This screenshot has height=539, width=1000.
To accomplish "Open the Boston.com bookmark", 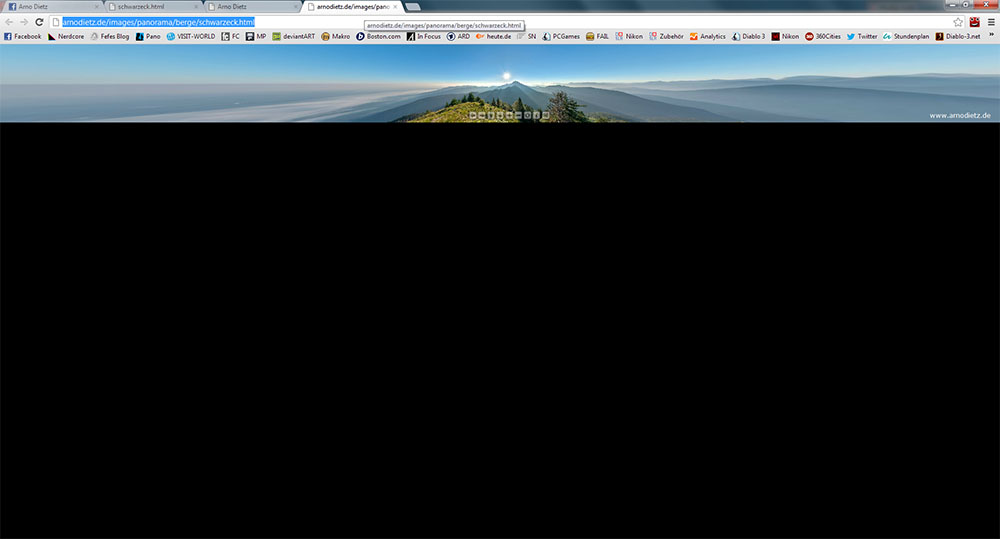I will tap(378, 36).
